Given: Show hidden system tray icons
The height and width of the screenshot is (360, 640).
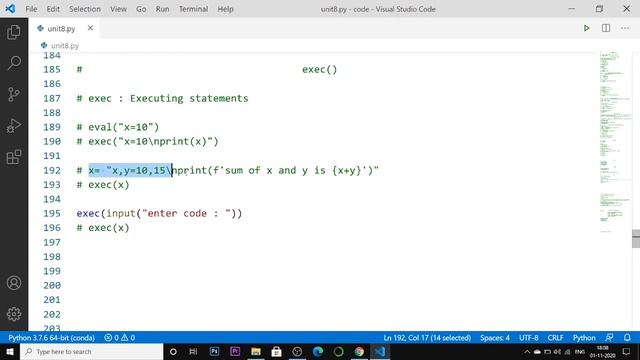Looking at the screenshot, I should (x=527, y=352).
